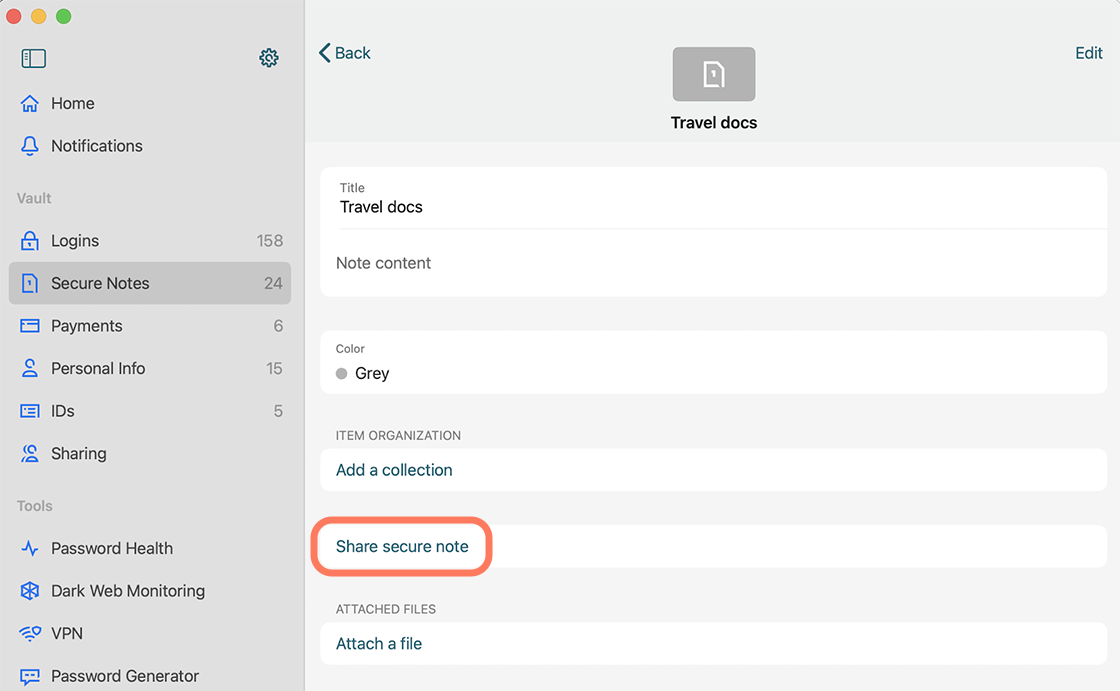Share the secure note
The image size is (1120, 691).
[401, 546]
